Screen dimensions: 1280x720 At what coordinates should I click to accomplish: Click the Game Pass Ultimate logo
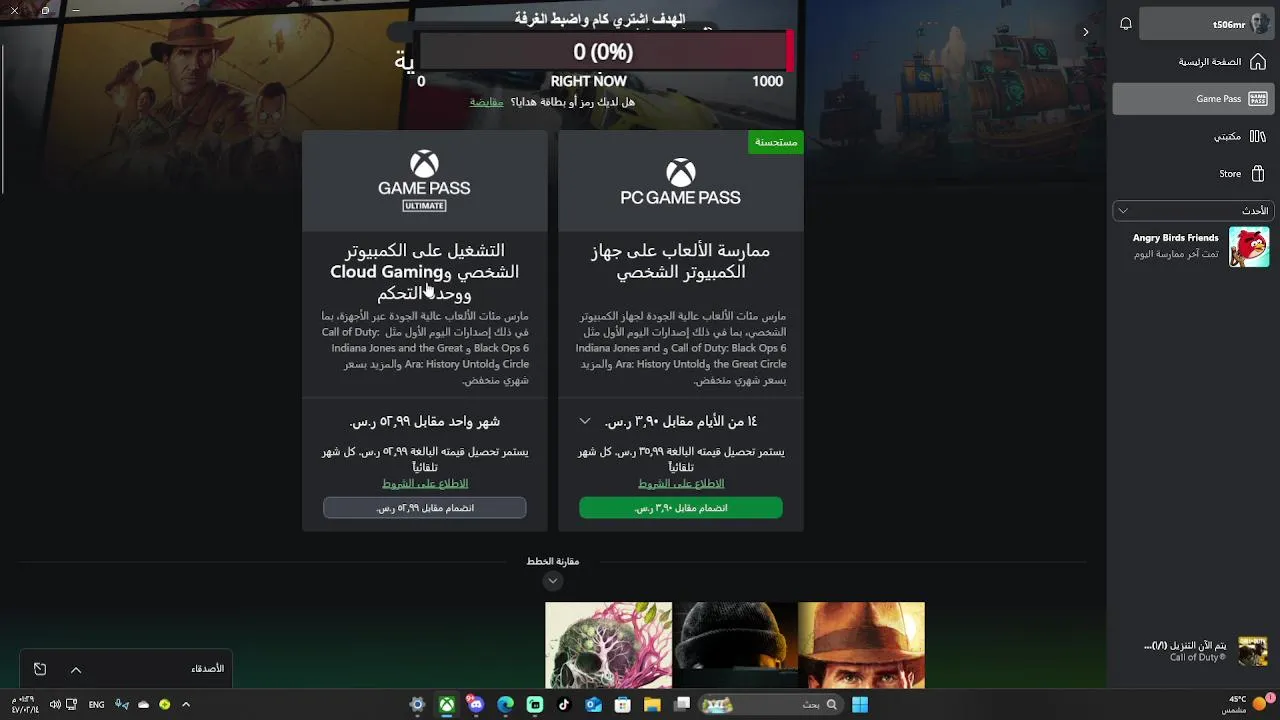[424, 181]
